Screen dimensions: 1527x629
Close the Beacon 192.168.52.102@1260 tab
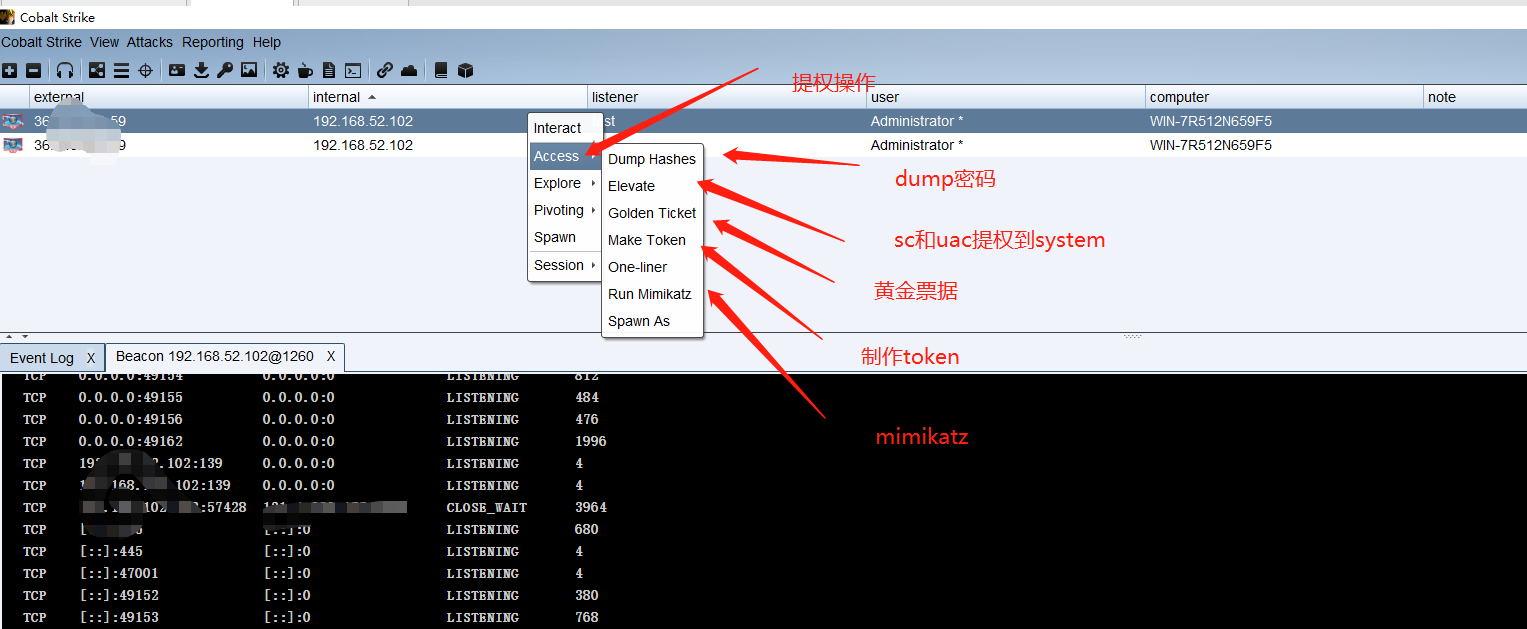(x=331, y=356)
